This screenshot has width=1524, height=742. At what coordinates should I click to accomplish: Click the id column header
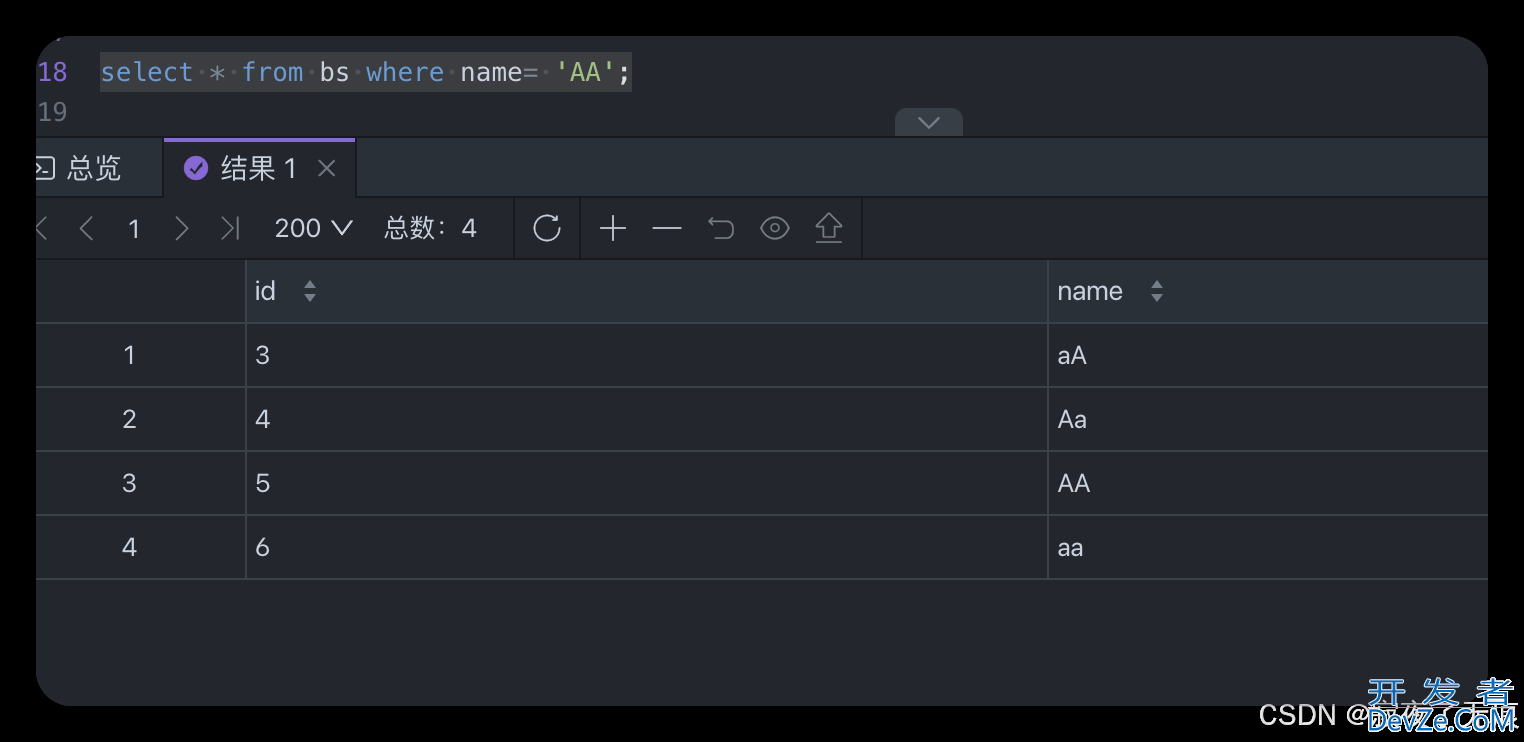647,291
